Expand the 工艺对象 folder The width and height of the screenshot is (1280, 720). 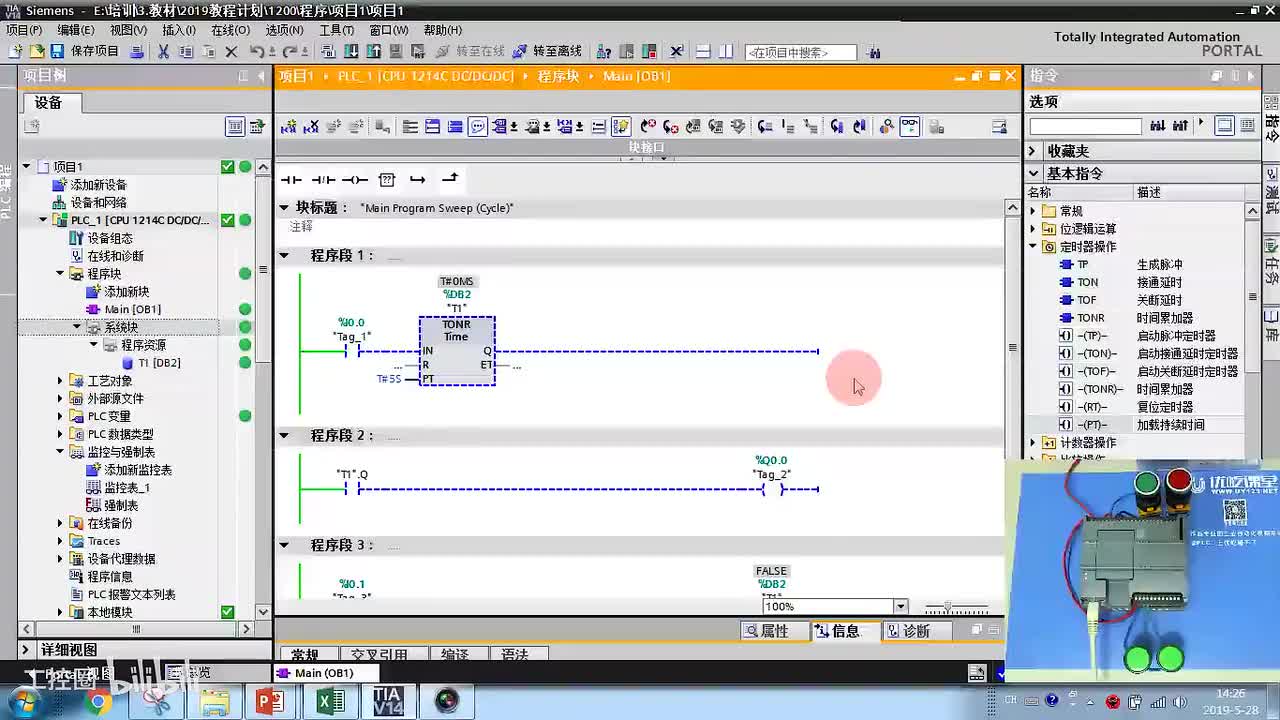60,381
